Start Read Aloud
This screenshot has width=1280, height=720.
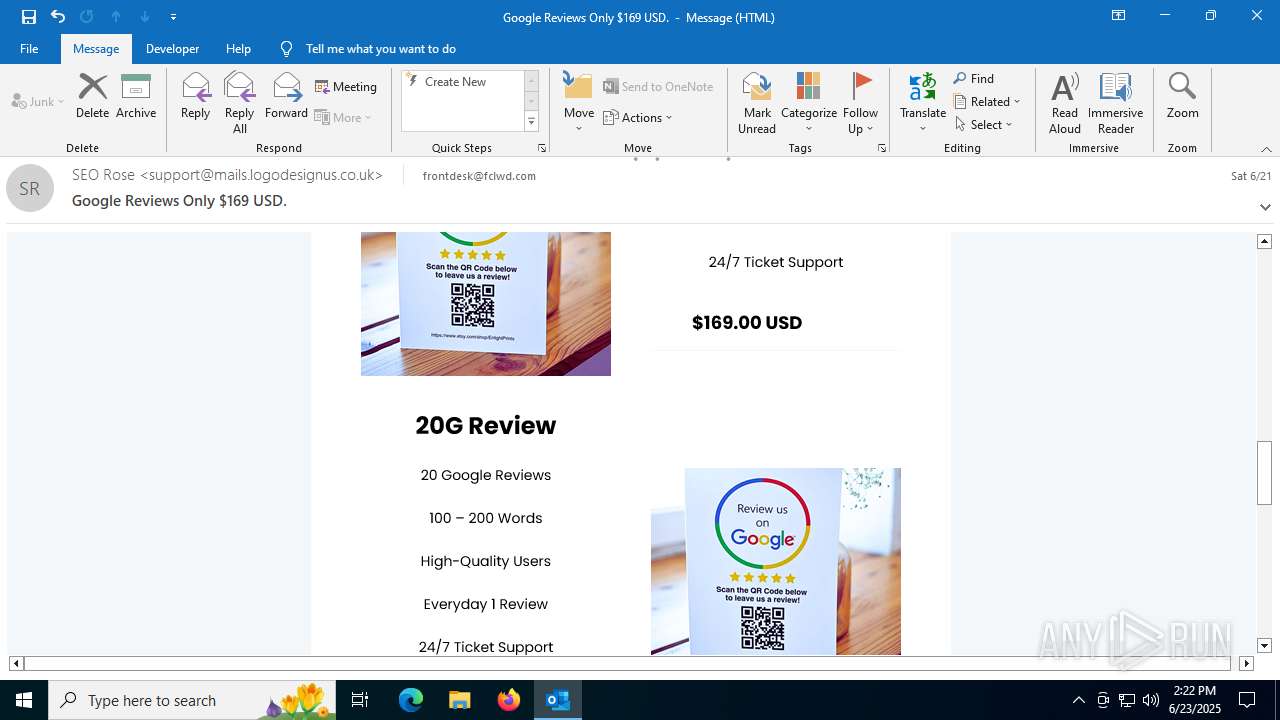coord(1065,103)
